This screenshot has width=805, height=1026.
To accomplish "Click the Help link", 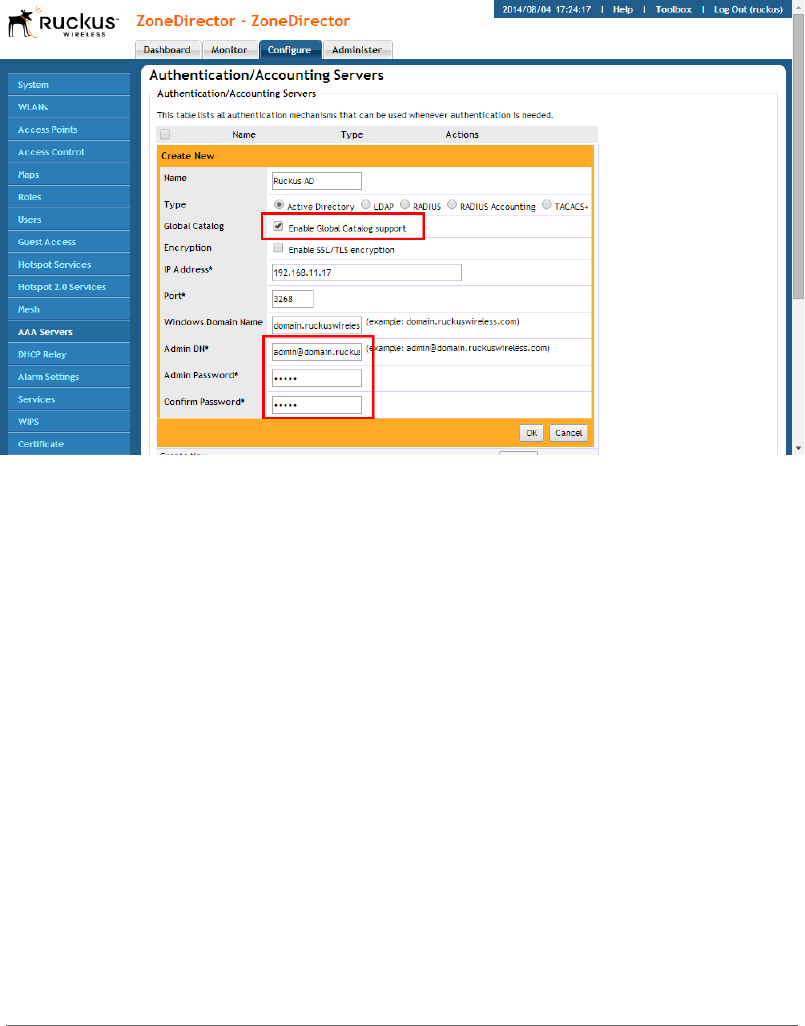I will click(622, 9).
